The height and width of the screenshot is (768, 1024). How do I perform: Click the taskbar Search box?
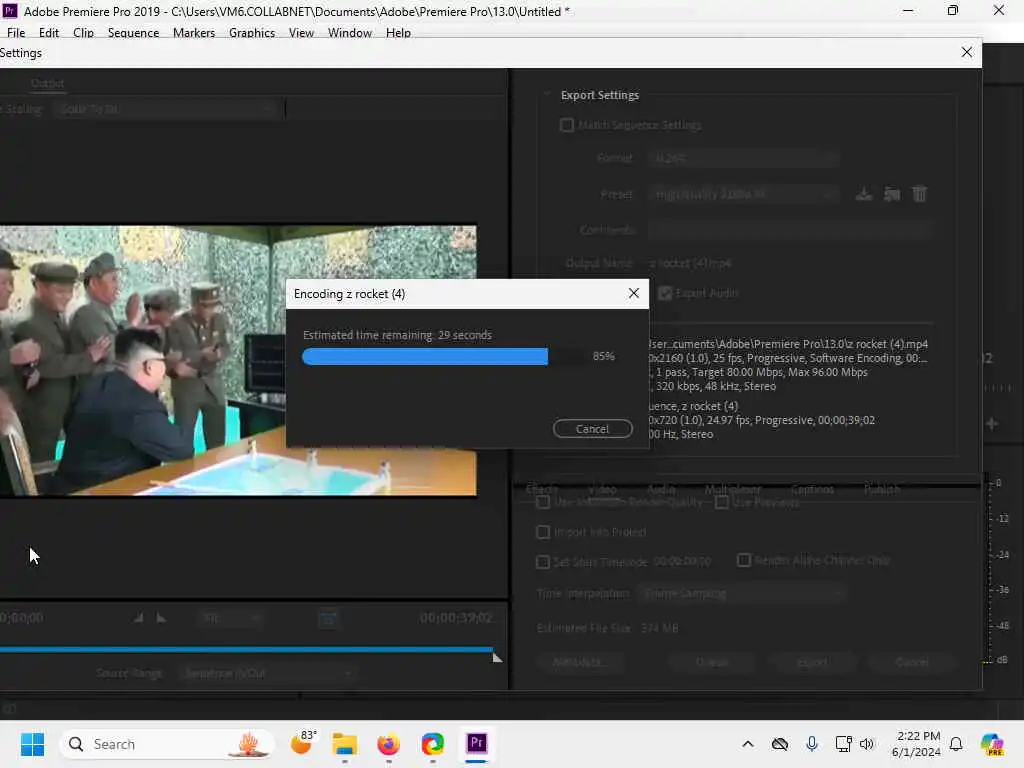pos(167,744)
